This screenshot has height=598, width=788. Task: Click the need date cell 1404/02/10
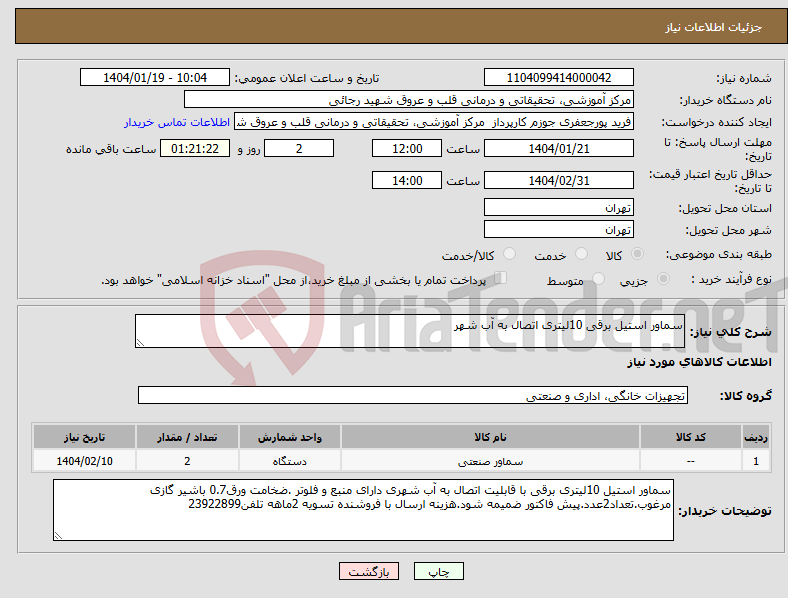click(84, 461)
